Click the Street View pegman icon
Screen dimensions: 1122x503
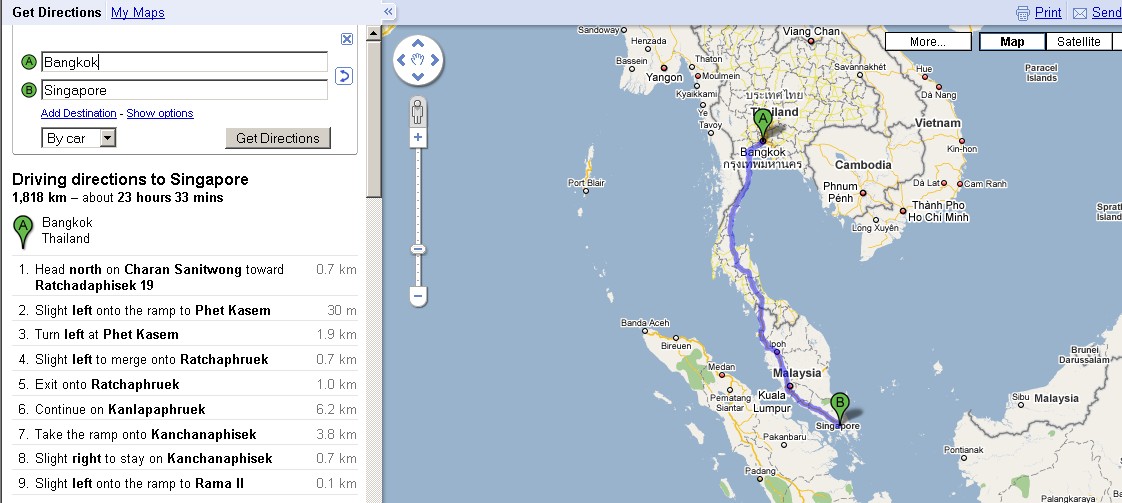click(x=418, y=110)
